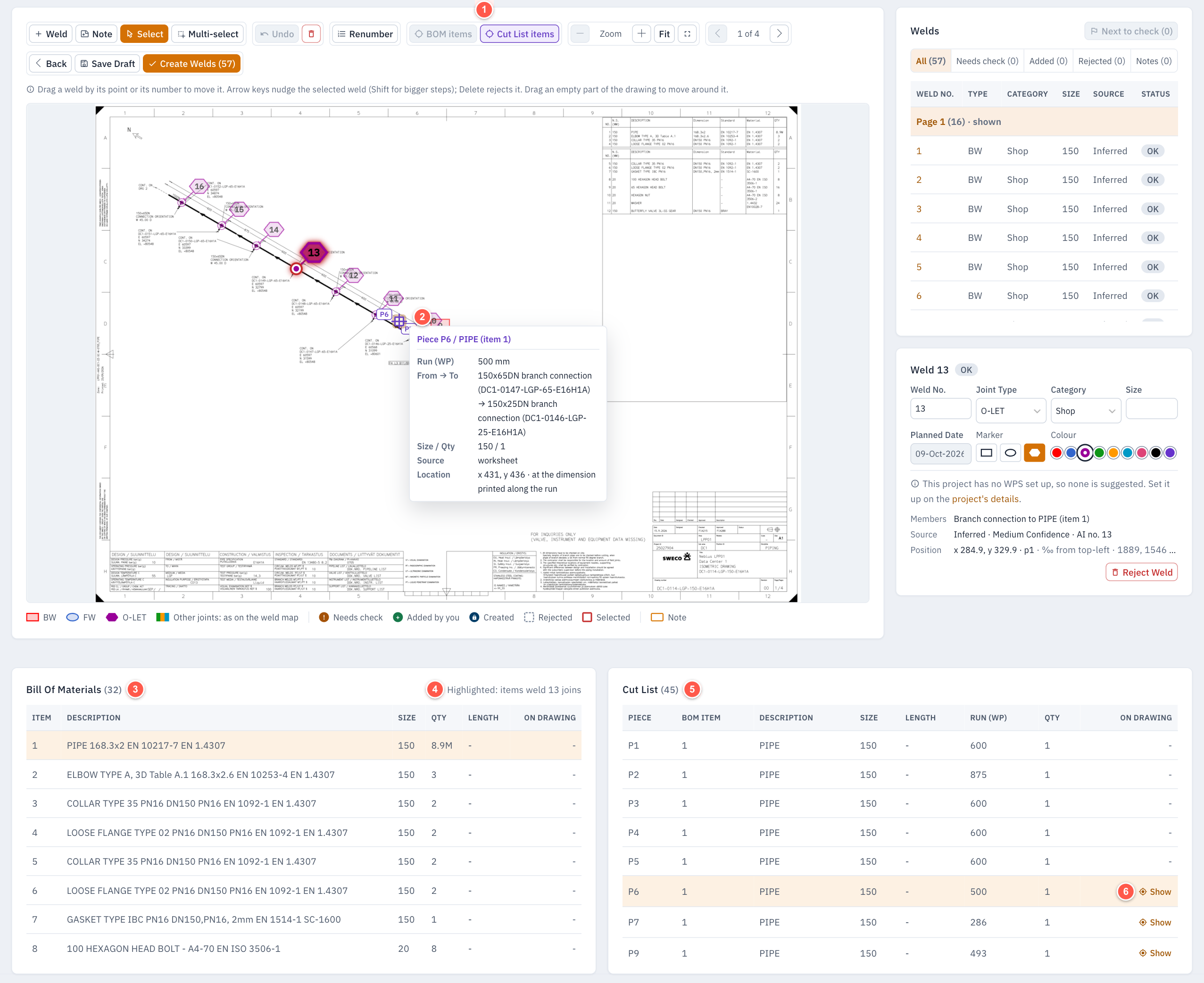Screen dimensions: 1204x983
Task: Click the Weld No. input field
Action: (x=941, y=409)
